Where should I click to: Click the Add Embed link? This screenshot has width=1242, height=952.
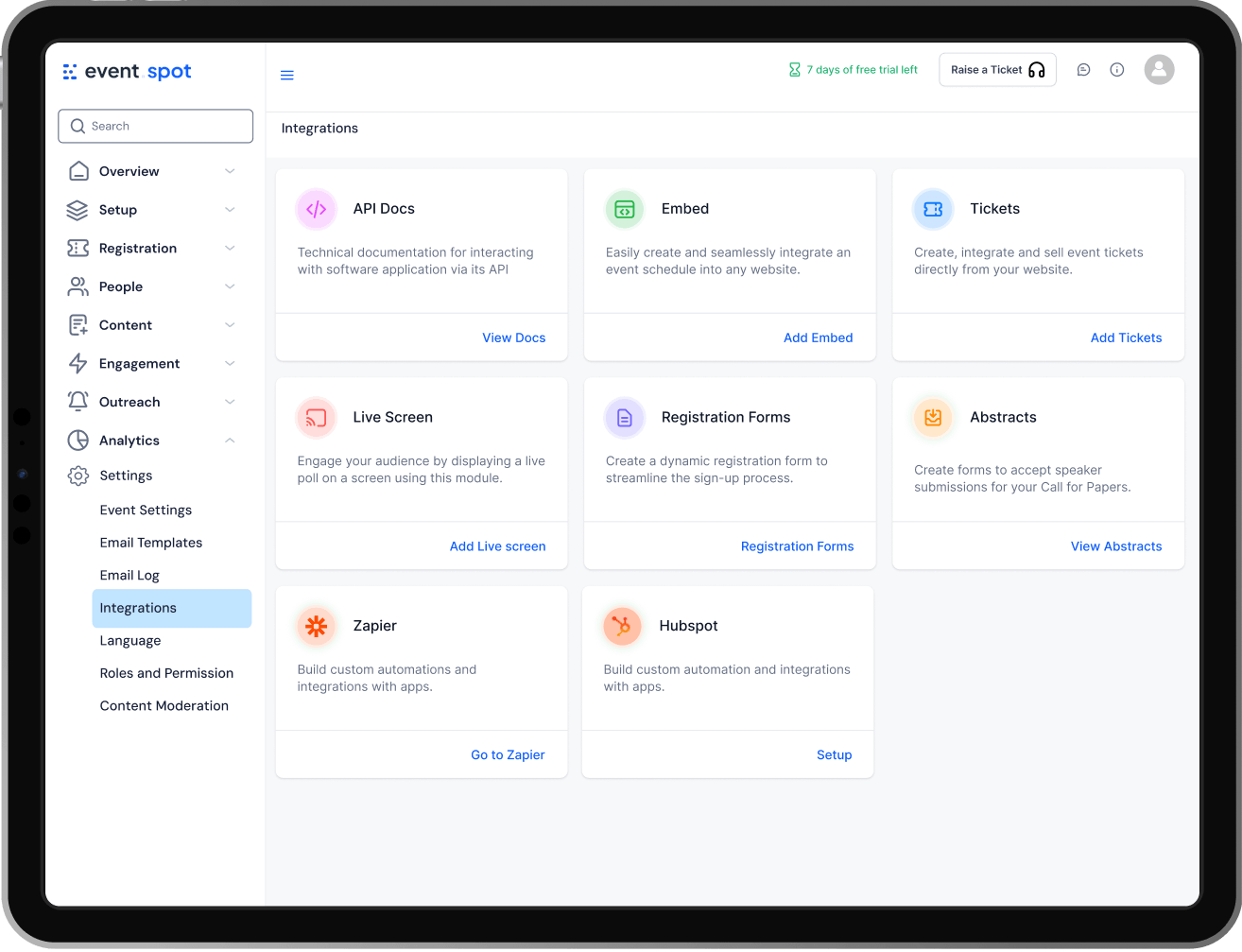pos(819,338)
